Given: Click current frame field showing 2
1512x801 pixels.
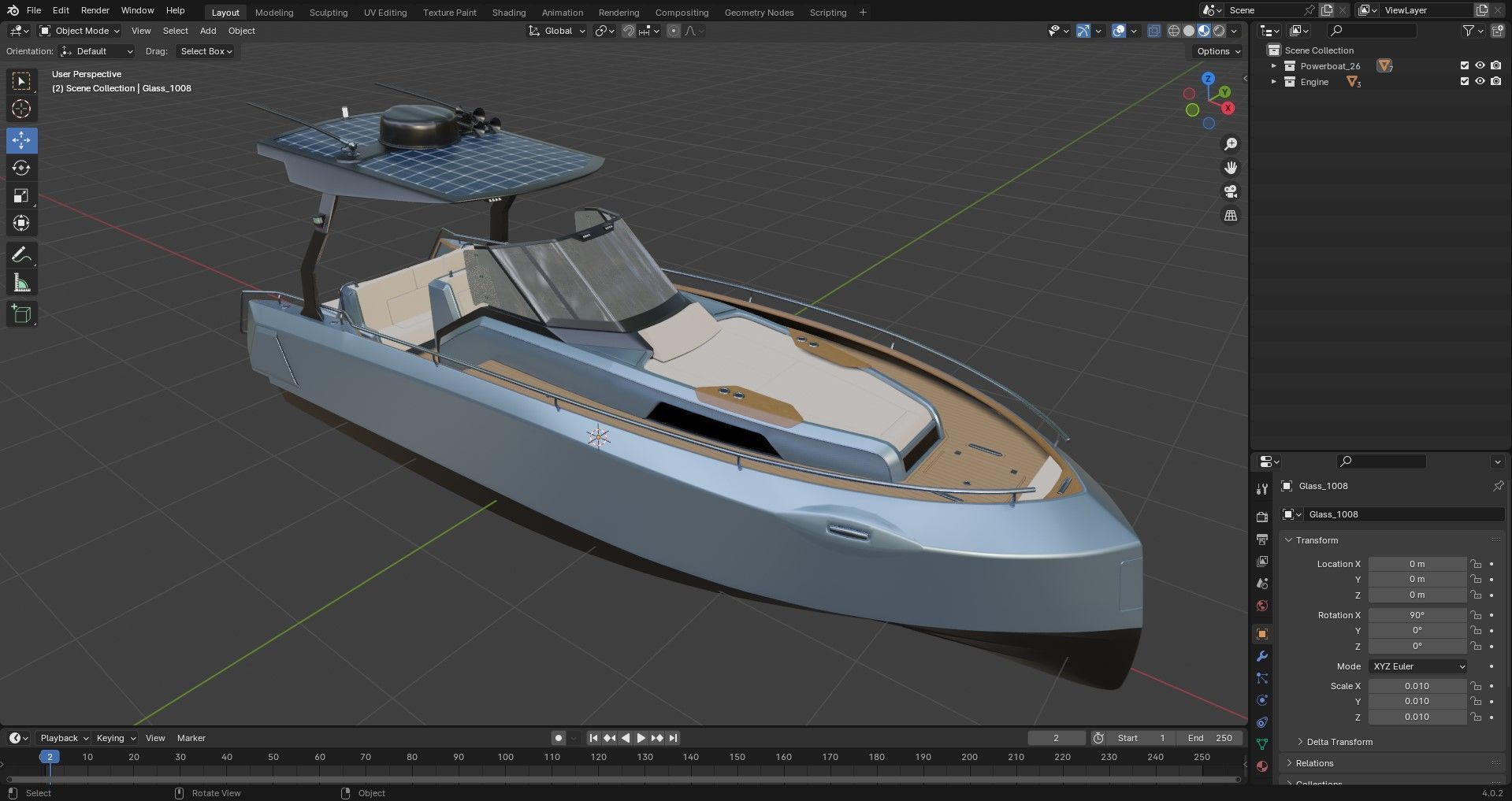Looking at the screenshot, I should (1056, 738).
